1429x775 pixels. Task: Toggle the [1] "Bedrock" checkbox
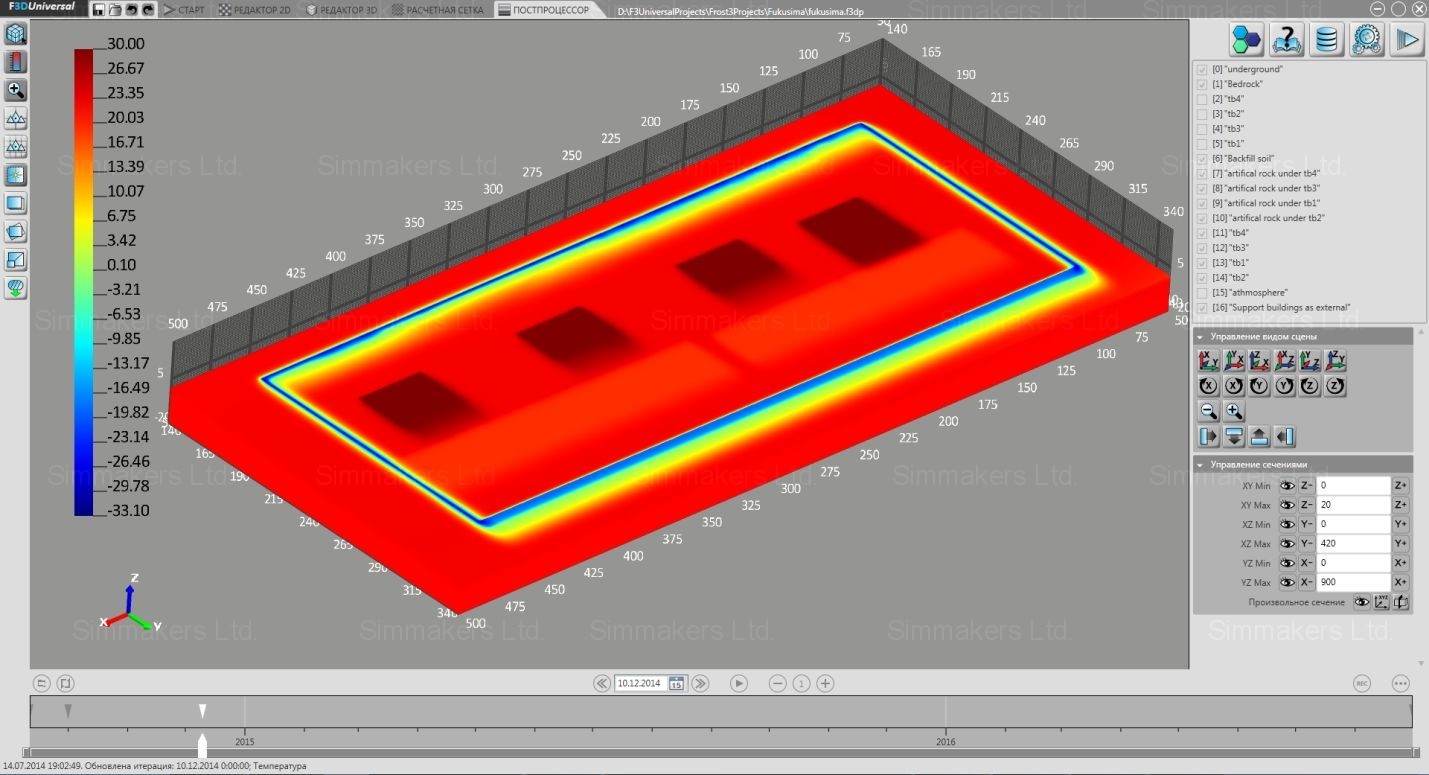[x=1202, y=84]
